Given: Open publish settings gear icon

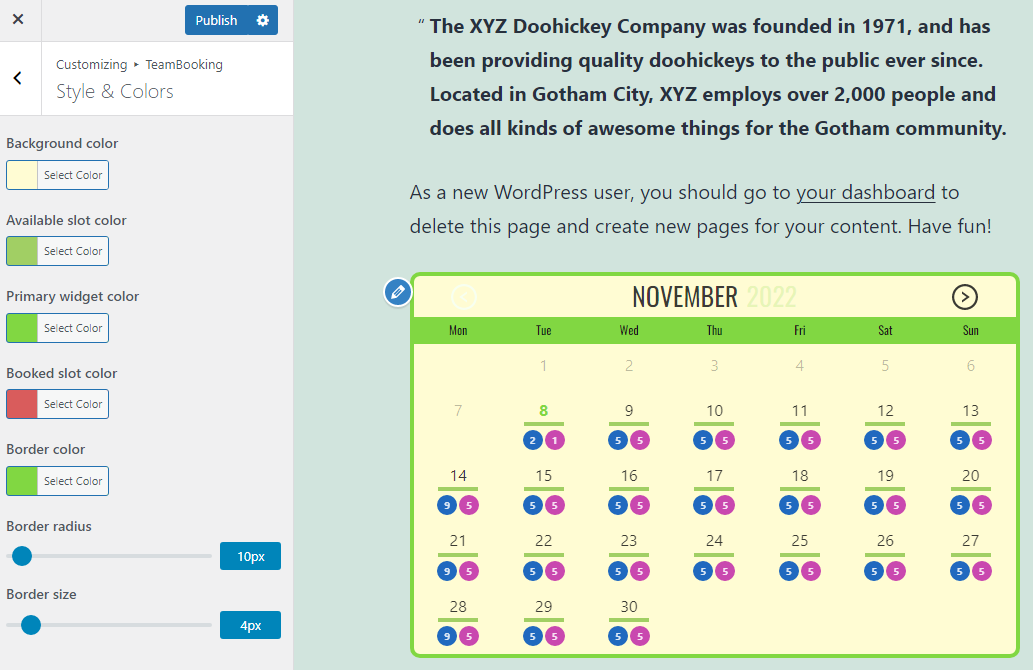Looking at the screenshot, I should click(263, 20).
